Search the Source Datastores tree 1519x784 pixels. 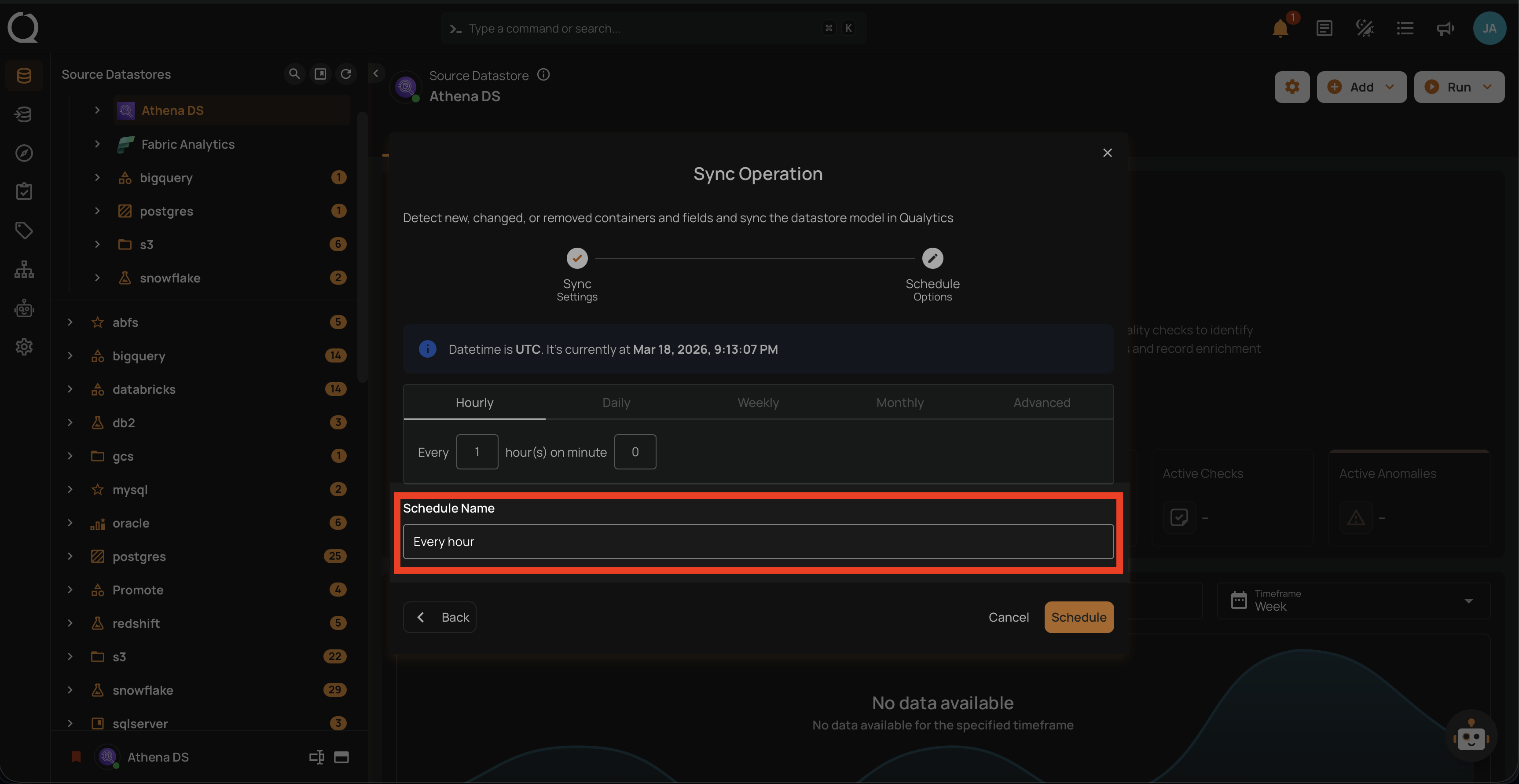pos(294,73)
